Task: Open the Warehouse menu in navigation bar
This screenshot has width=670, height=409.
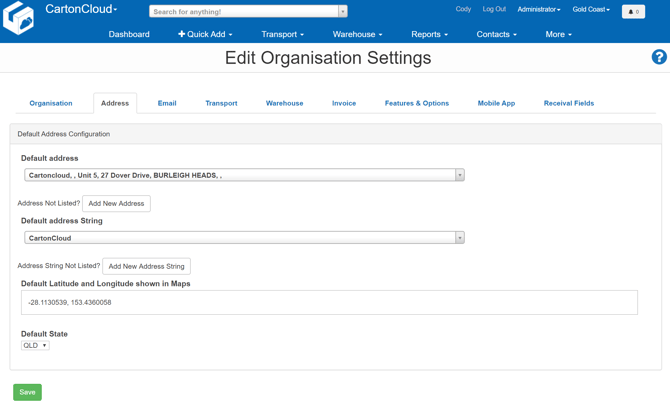Action: click(357, 34)
